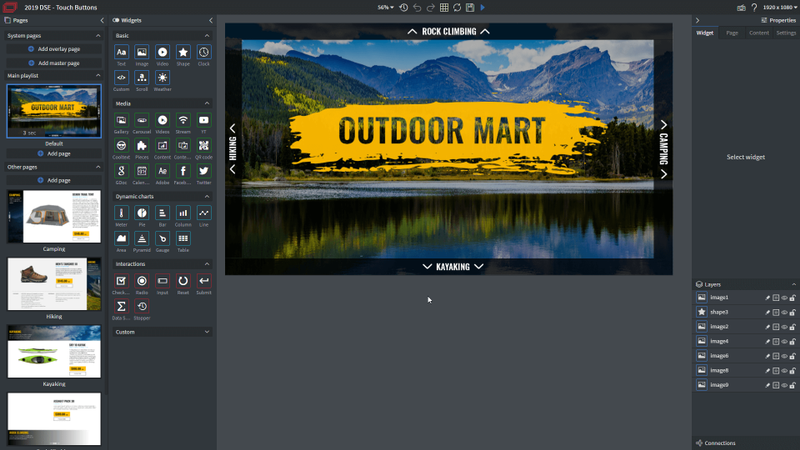800x450 pixels.
Task: Select the Gauge chart widget
Action: [x=163, y=239]
